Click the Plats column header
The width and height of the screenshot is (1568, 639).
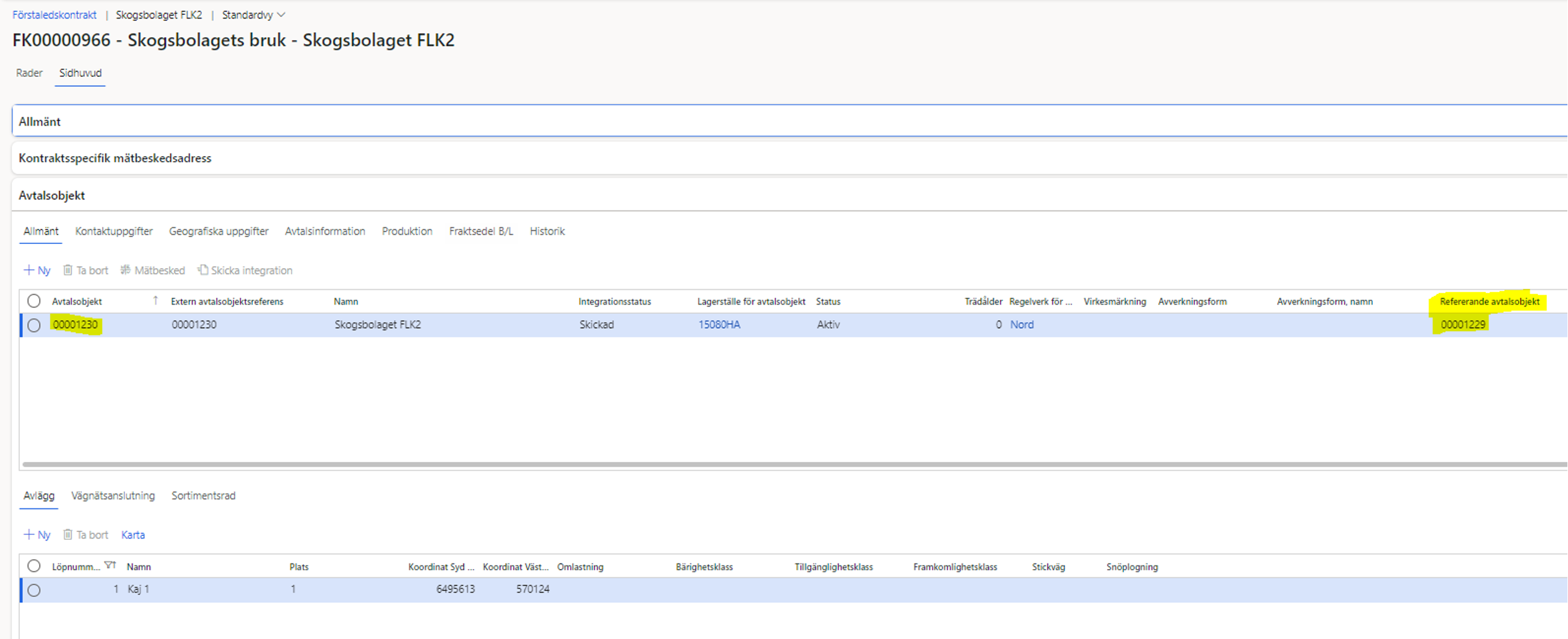[x=298, y=567]
